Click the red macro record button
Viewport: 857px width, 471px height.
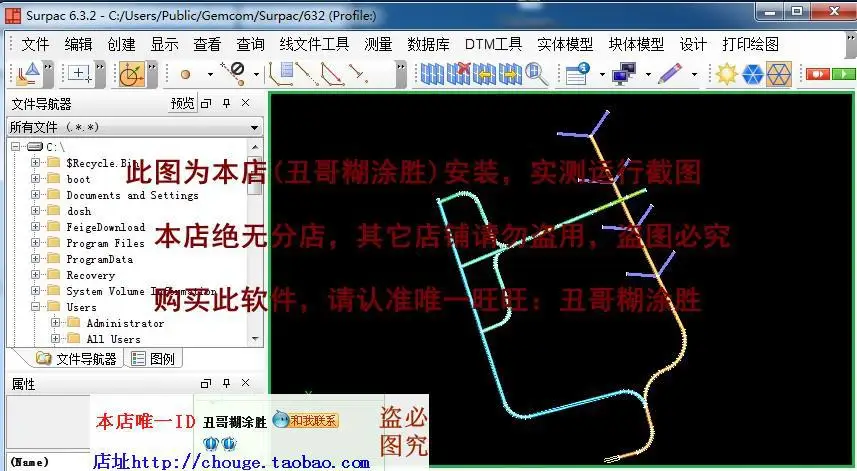tap(818, 74)
